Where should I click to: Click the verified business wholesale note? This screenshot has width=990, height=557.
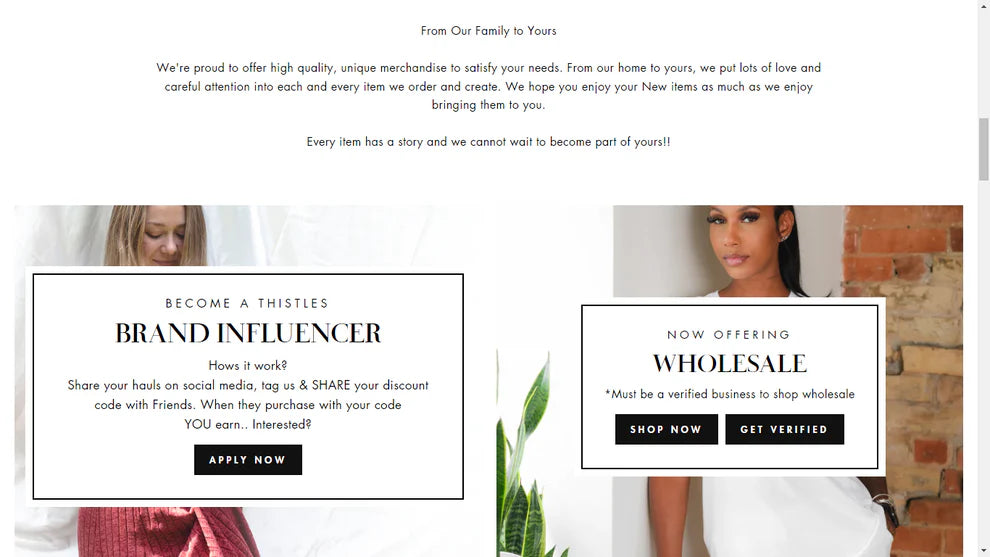pyautogui.click(x=729, y=394)
